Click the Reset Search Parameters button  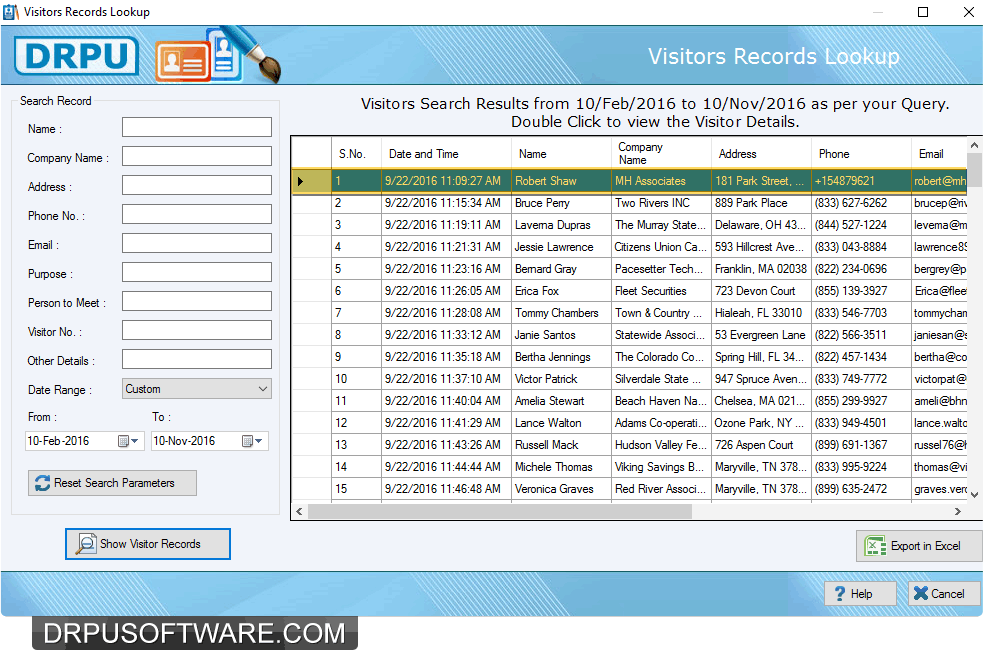[x=112, y=483]
